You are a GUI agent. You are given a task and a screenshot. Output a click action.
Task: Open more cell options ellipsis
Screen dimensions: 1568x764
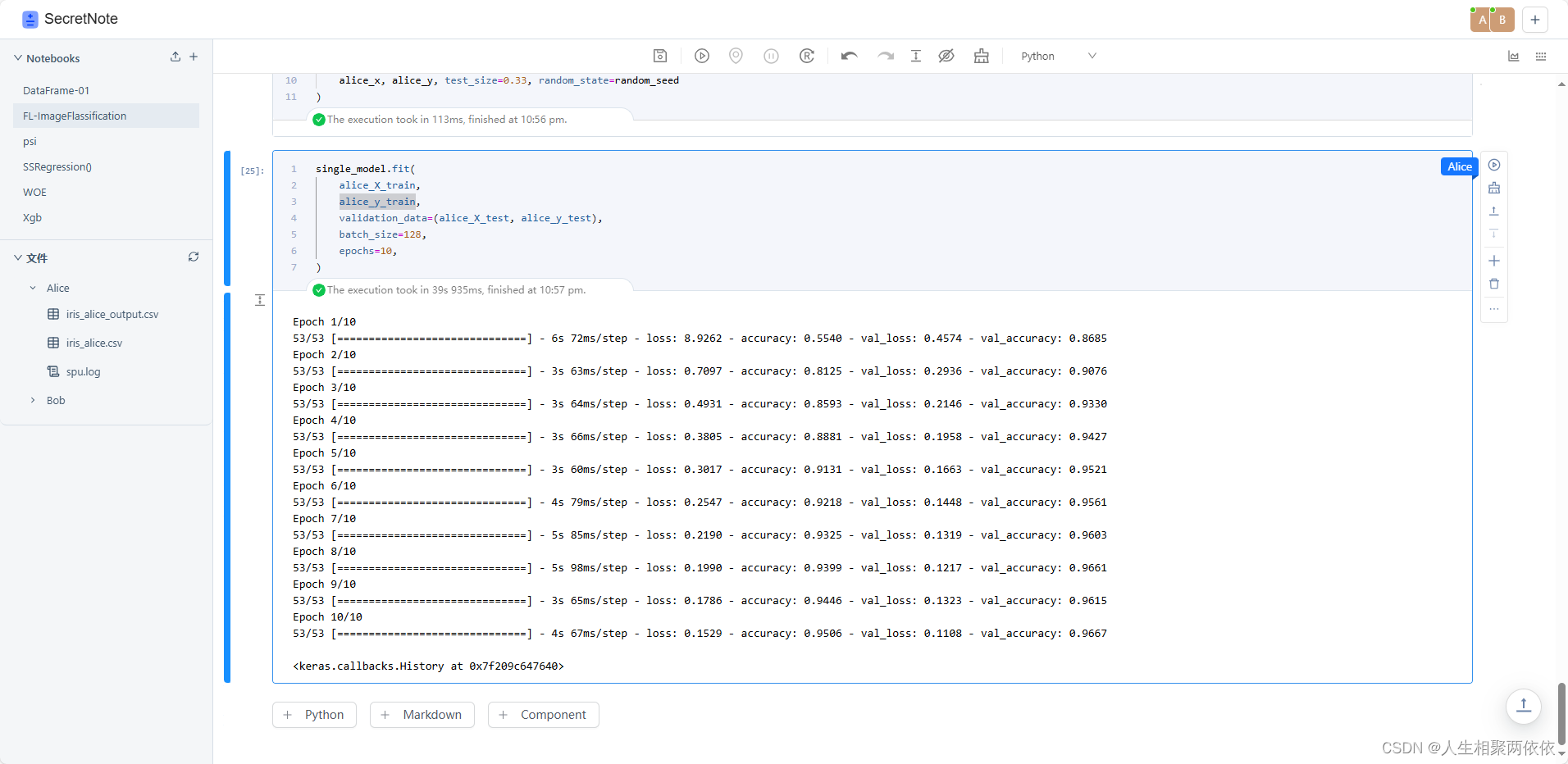coord(1494,309)
